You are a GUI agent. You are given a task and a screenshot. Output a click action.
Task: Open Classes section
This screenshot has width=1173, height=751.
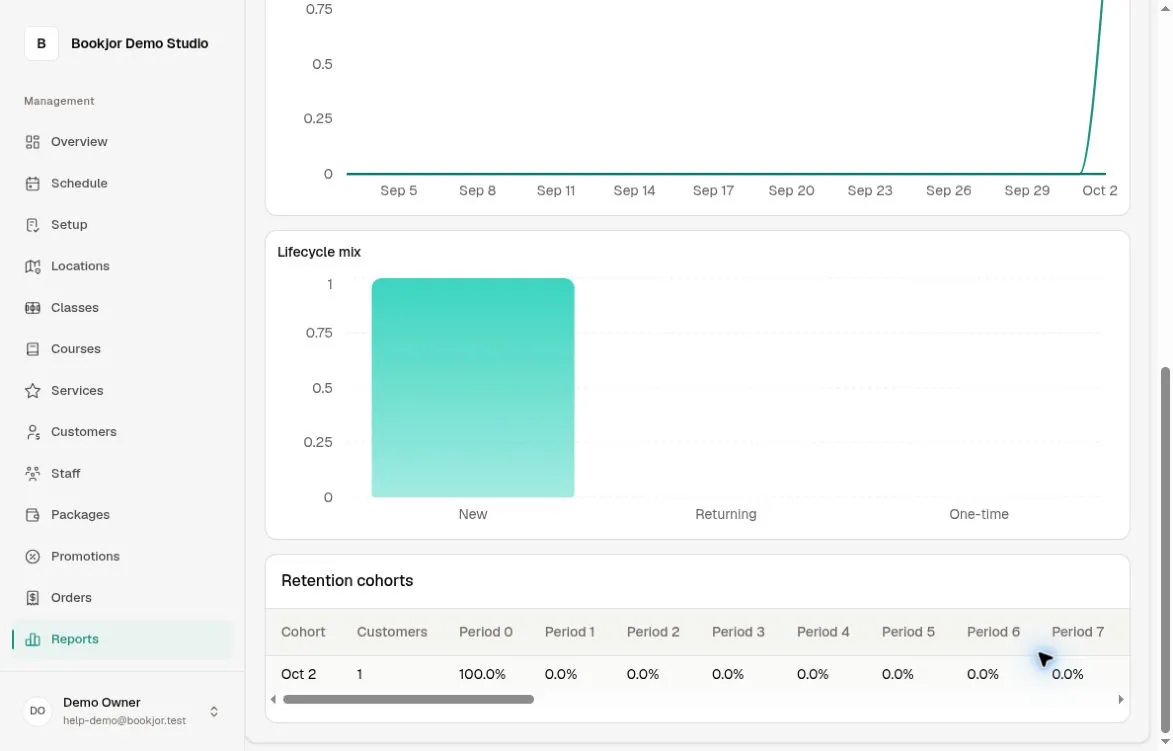121,308
